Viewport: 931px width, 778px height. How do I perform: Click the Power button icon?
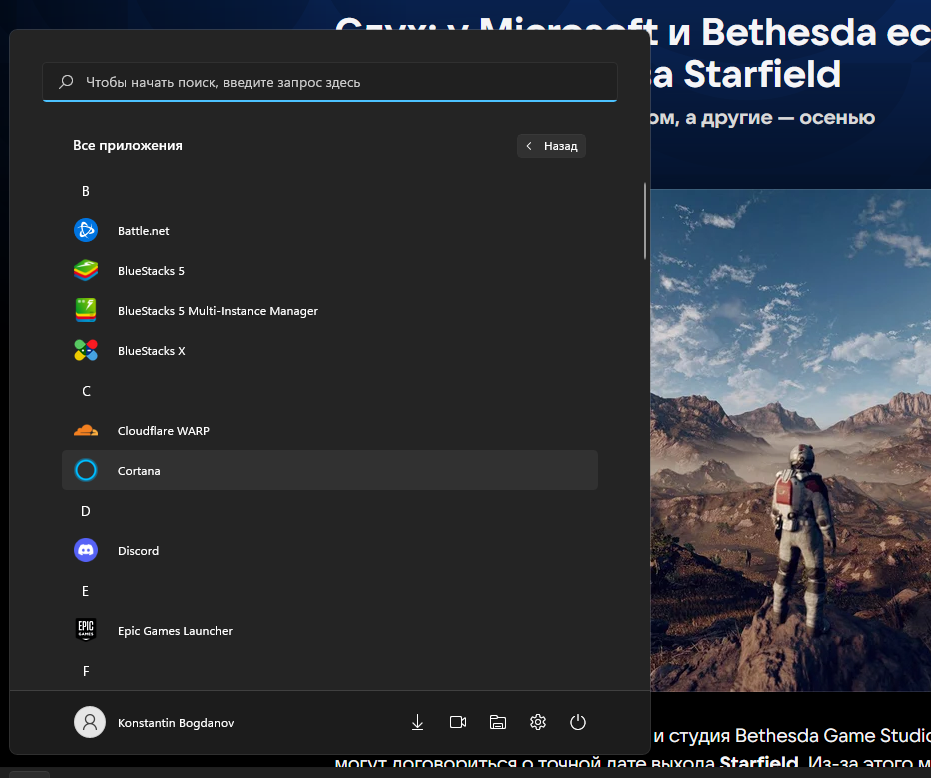(x=578, y=722)
